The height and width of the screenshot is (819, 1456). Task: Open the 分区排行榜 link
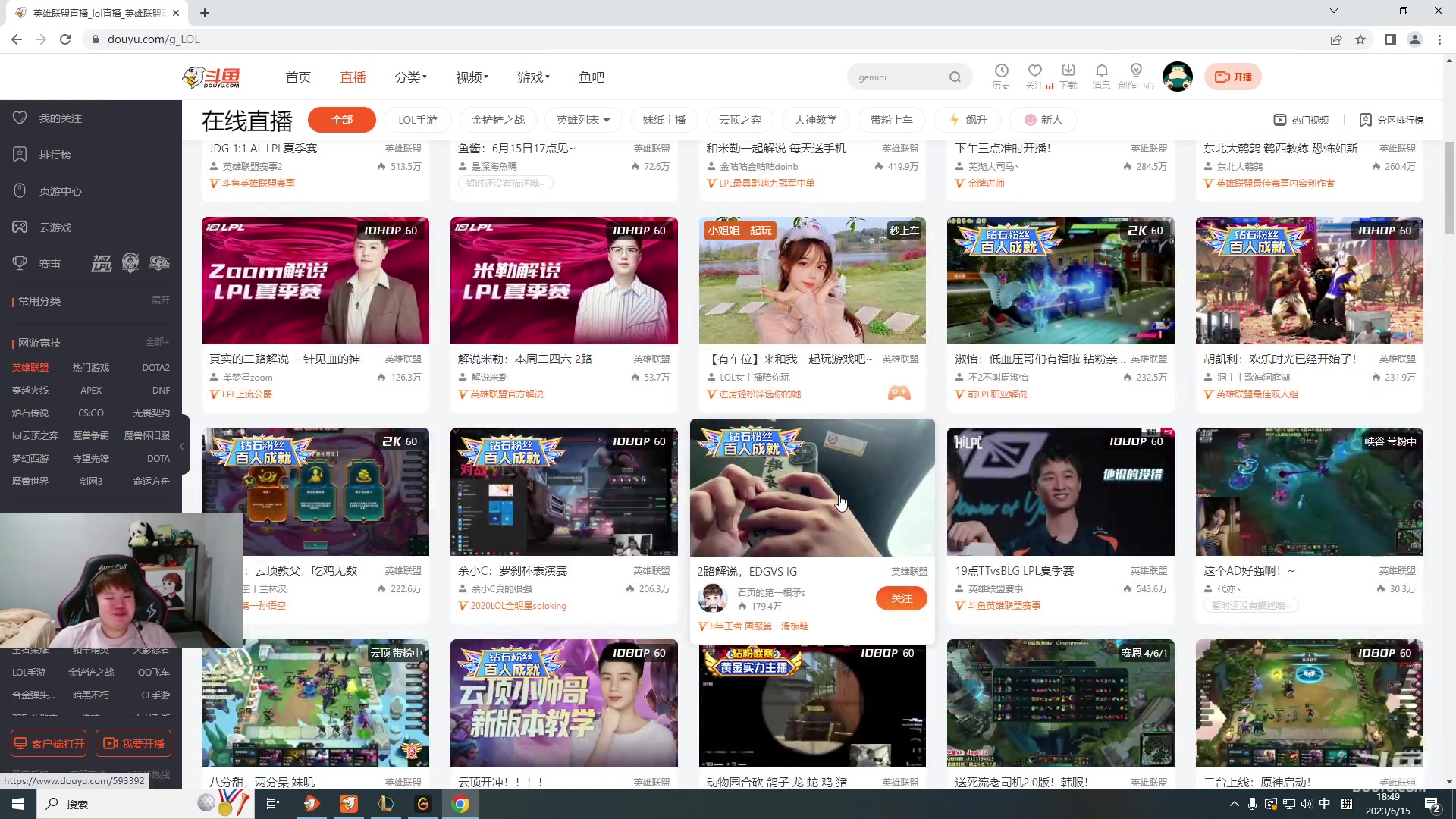tap(1392, 120)
